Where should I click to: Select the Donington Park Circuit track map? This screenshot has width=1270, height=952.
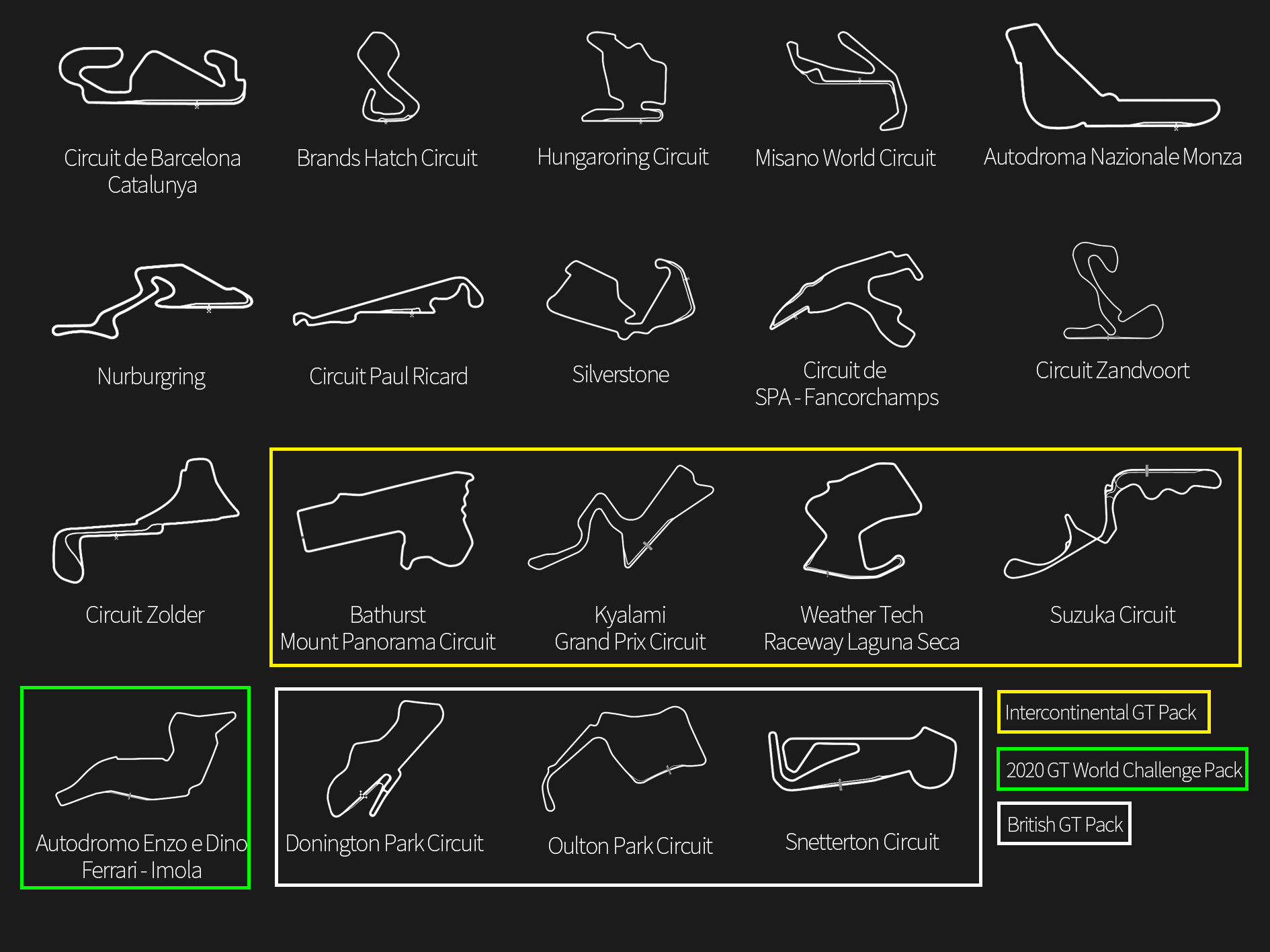pos(385,759)
